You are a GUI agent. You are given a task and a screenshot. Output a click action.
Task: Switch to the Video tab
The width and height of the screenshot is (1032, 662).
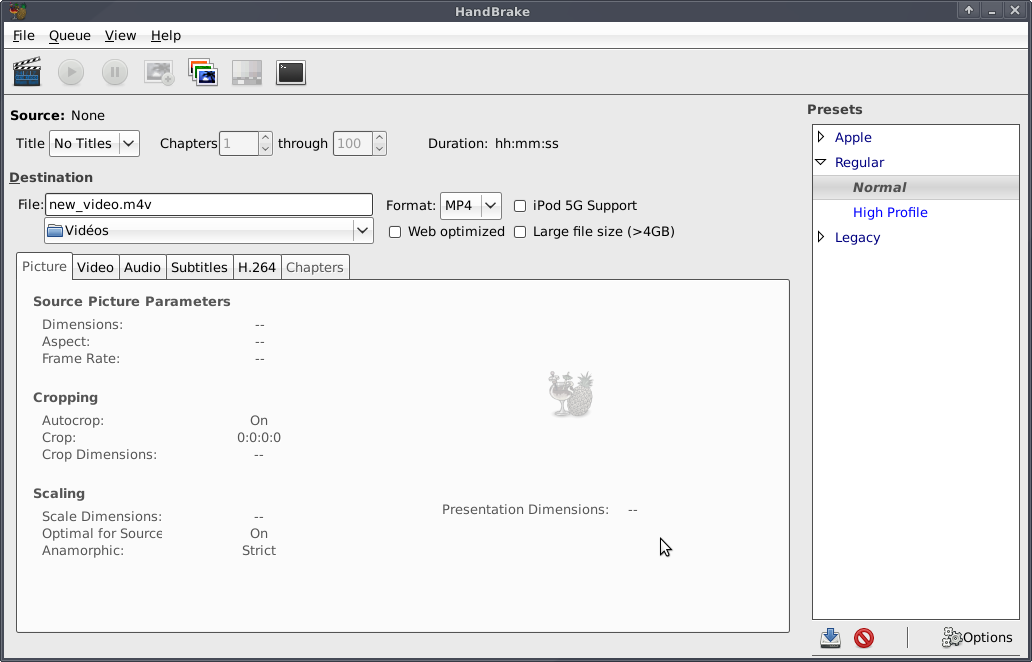click(x=95, y=267)
